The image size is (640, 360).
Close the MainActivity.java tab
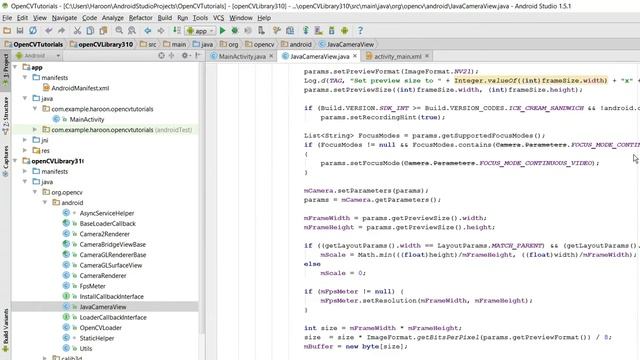(x=271, y=56)
